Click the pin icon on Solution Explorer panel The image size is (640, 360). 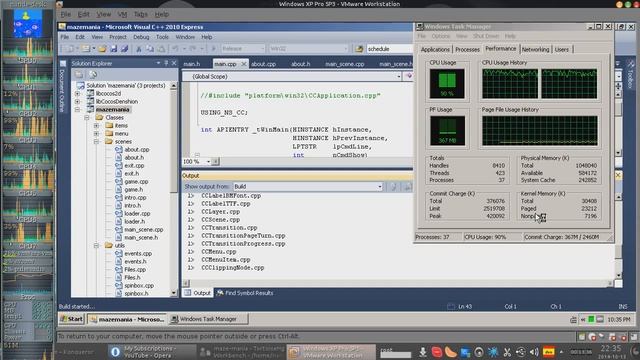click(x=166, y=63)
